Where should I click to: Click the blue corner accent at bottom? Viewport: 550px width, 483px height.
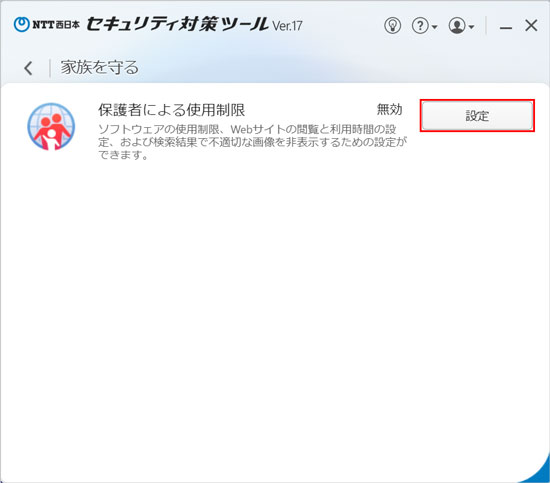(538, 472)
